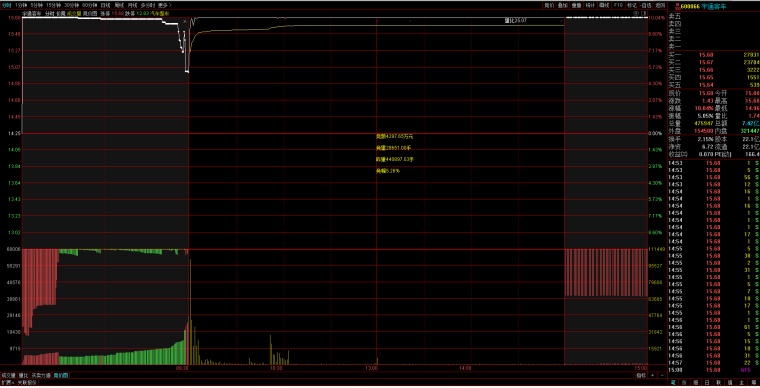Open the 统计 statistics tool
The width and height of the screenshot is (760, 388).
[x=590, y=5]
